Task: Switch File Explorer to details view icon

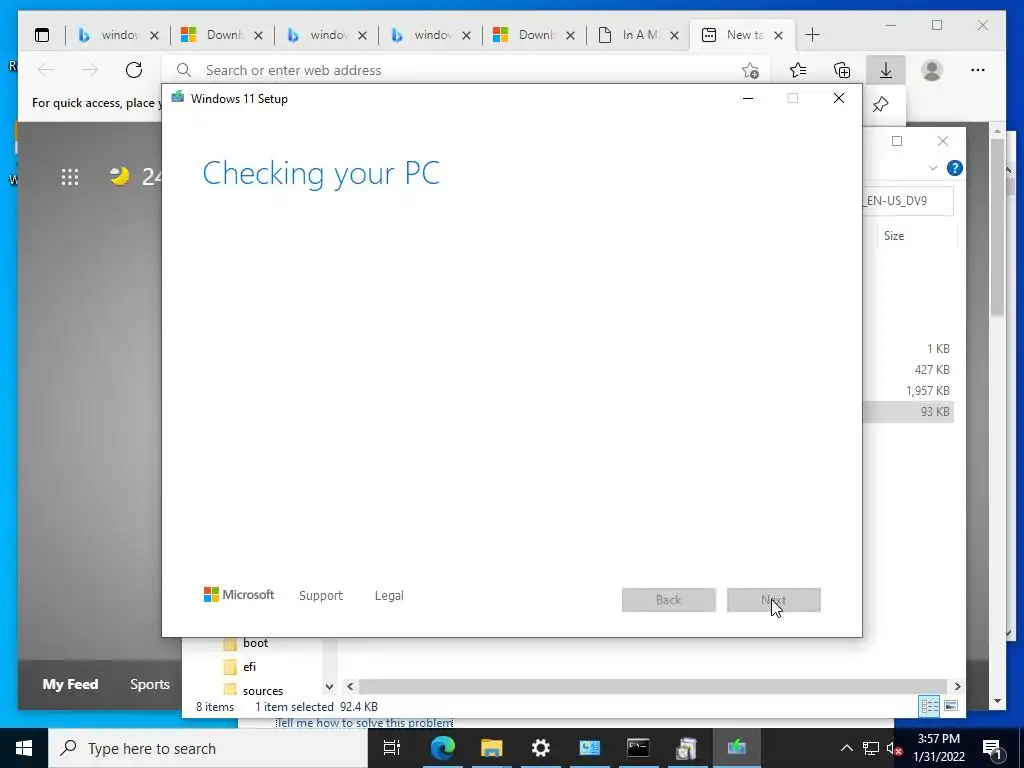Action: [929, 706]
